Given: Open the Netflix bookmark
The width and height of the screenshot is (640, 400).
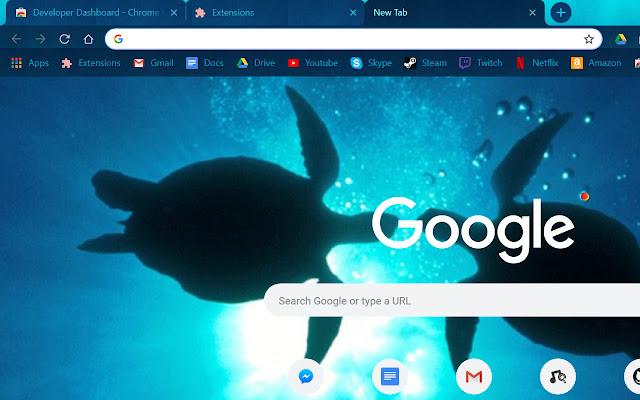Looking at the screenshot, I should 536,63.
